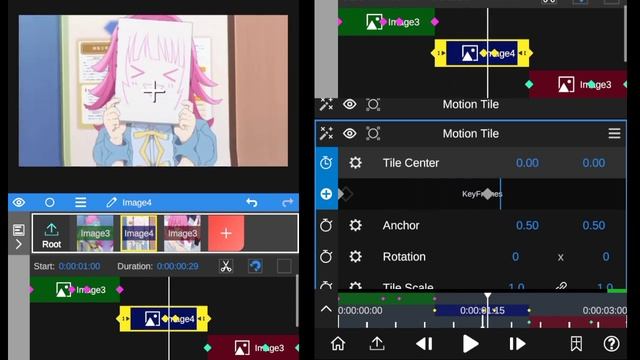Click the blue loop icon beside scissors
This screenshot has width=640, height=360.
pos(256,266)
